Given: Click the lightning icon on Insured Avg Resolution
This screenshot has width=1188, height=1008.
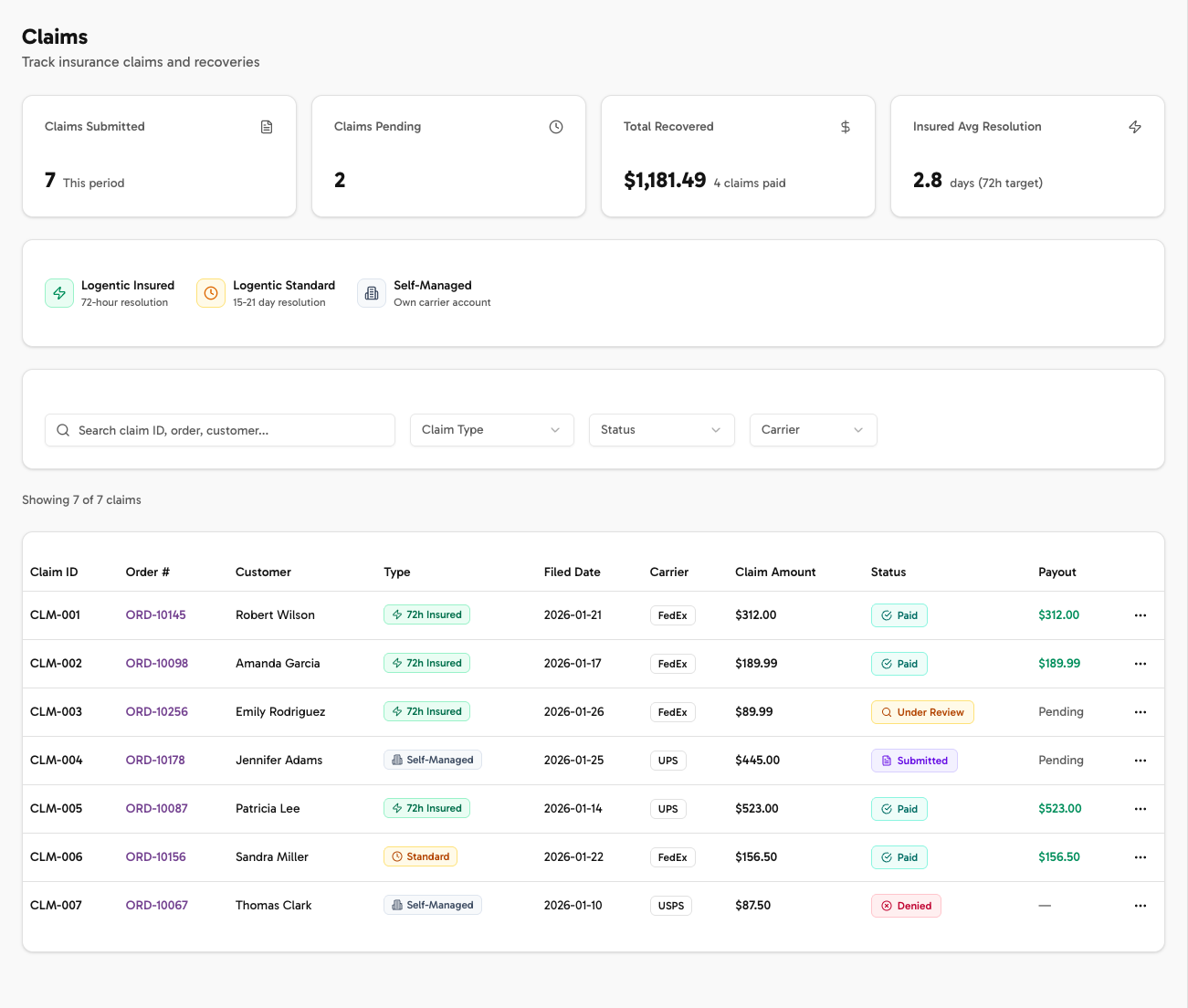Looking at the screenshot, I should (x=1135, y=127).
